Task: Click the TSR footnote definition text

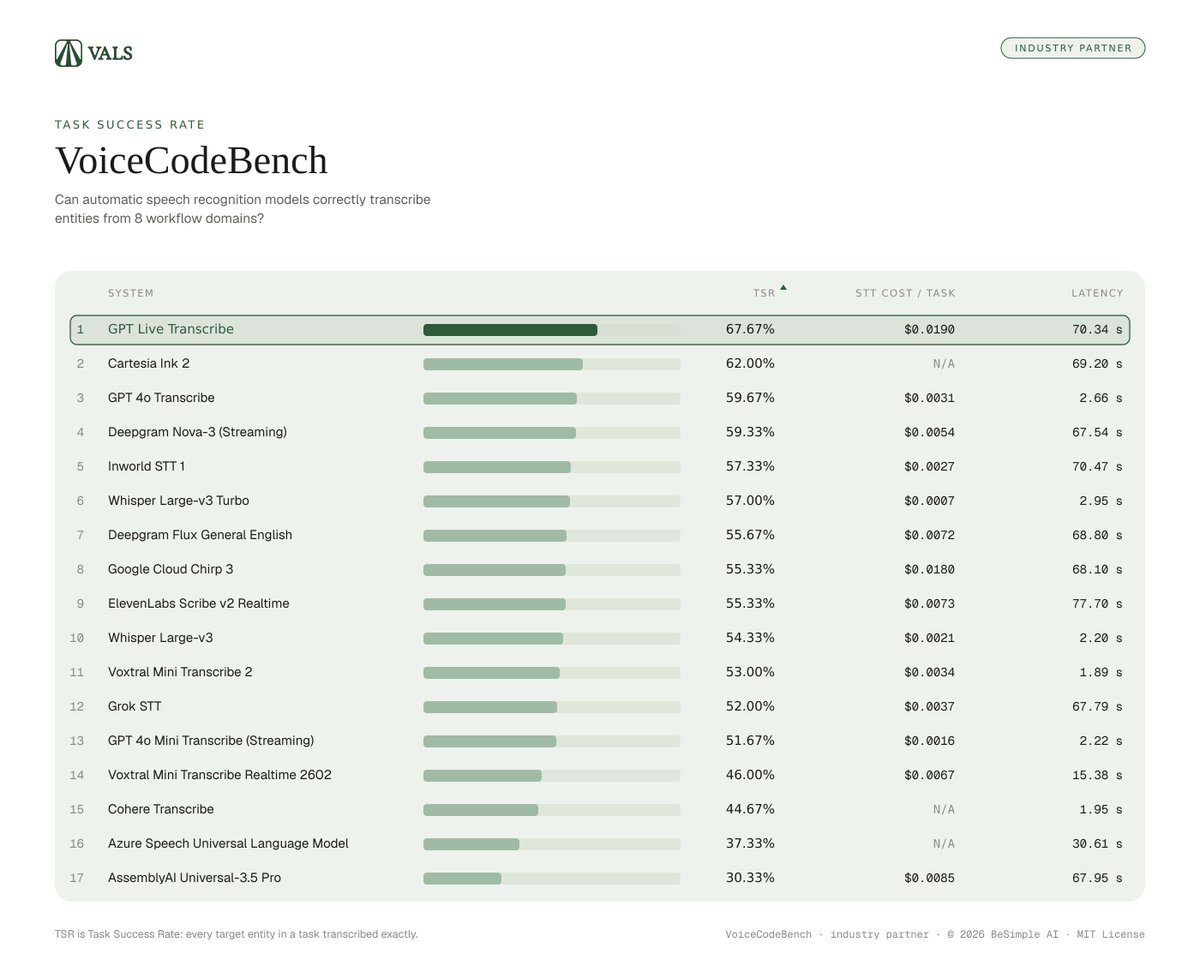Action: (x=236, y=934)
